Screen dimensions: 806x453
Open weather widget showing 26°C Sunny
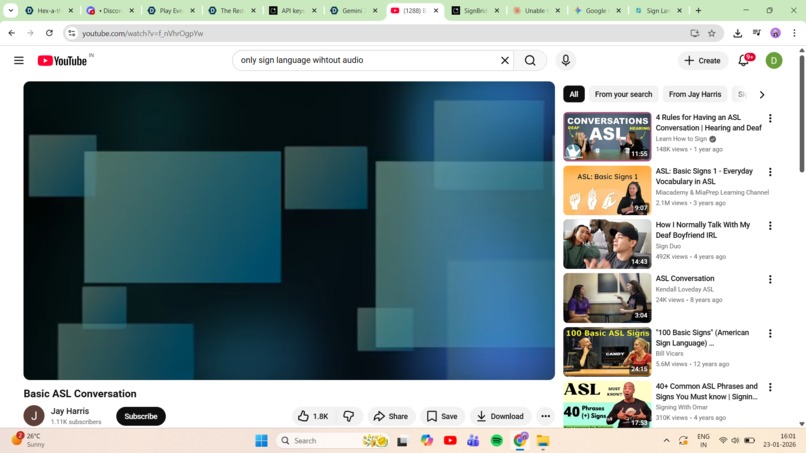(x=28, y=440)
